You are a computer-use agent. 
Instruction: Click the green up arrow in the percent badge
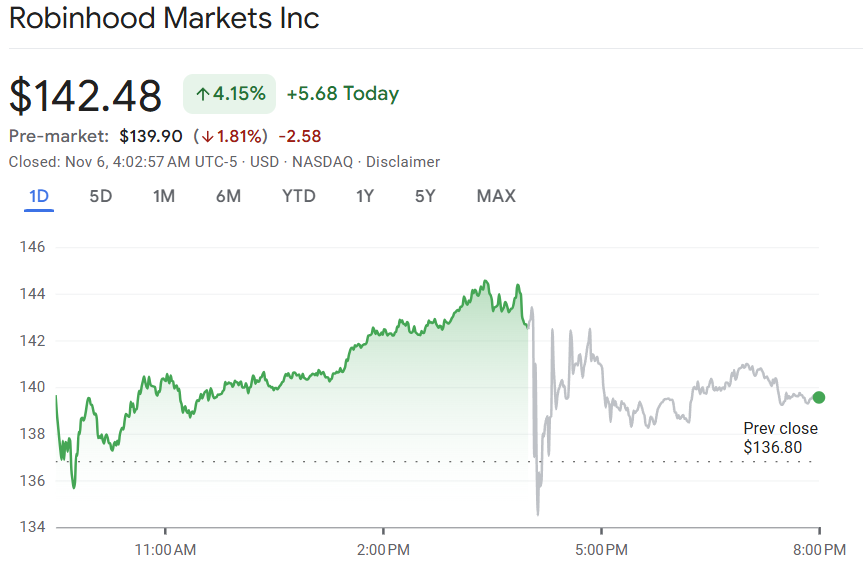coord(202,94)
